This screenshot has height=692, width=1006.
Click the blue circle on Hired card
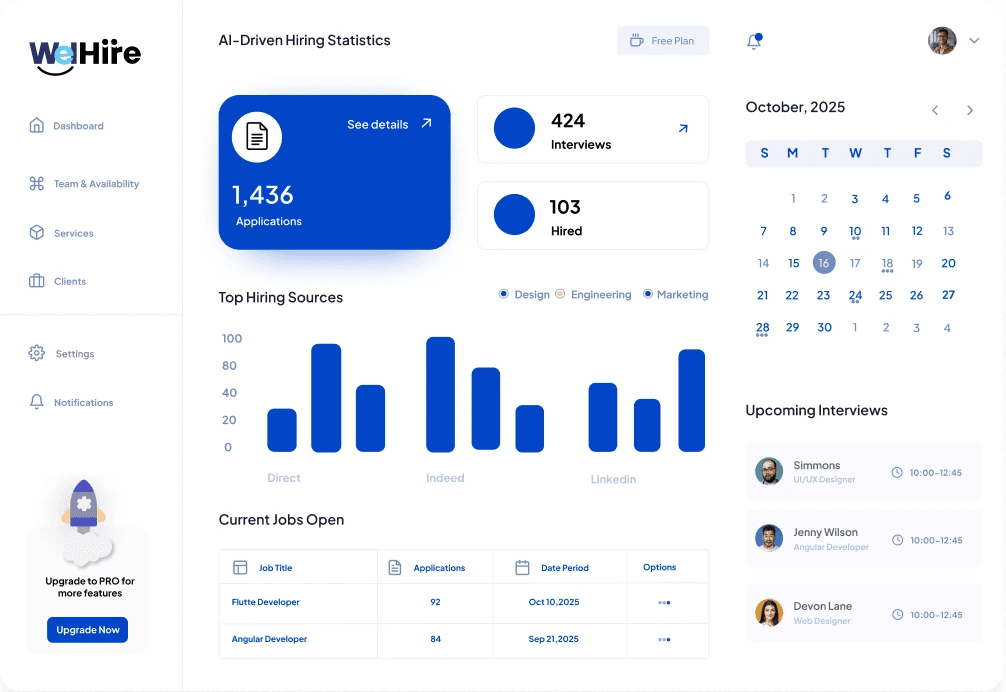(514, 214)
